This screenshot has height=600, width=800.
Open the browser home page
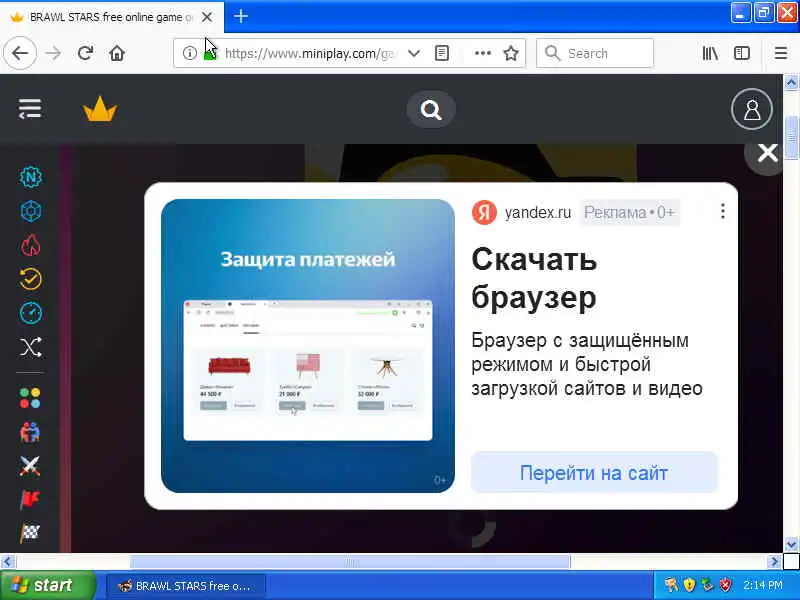click(117, 53)
